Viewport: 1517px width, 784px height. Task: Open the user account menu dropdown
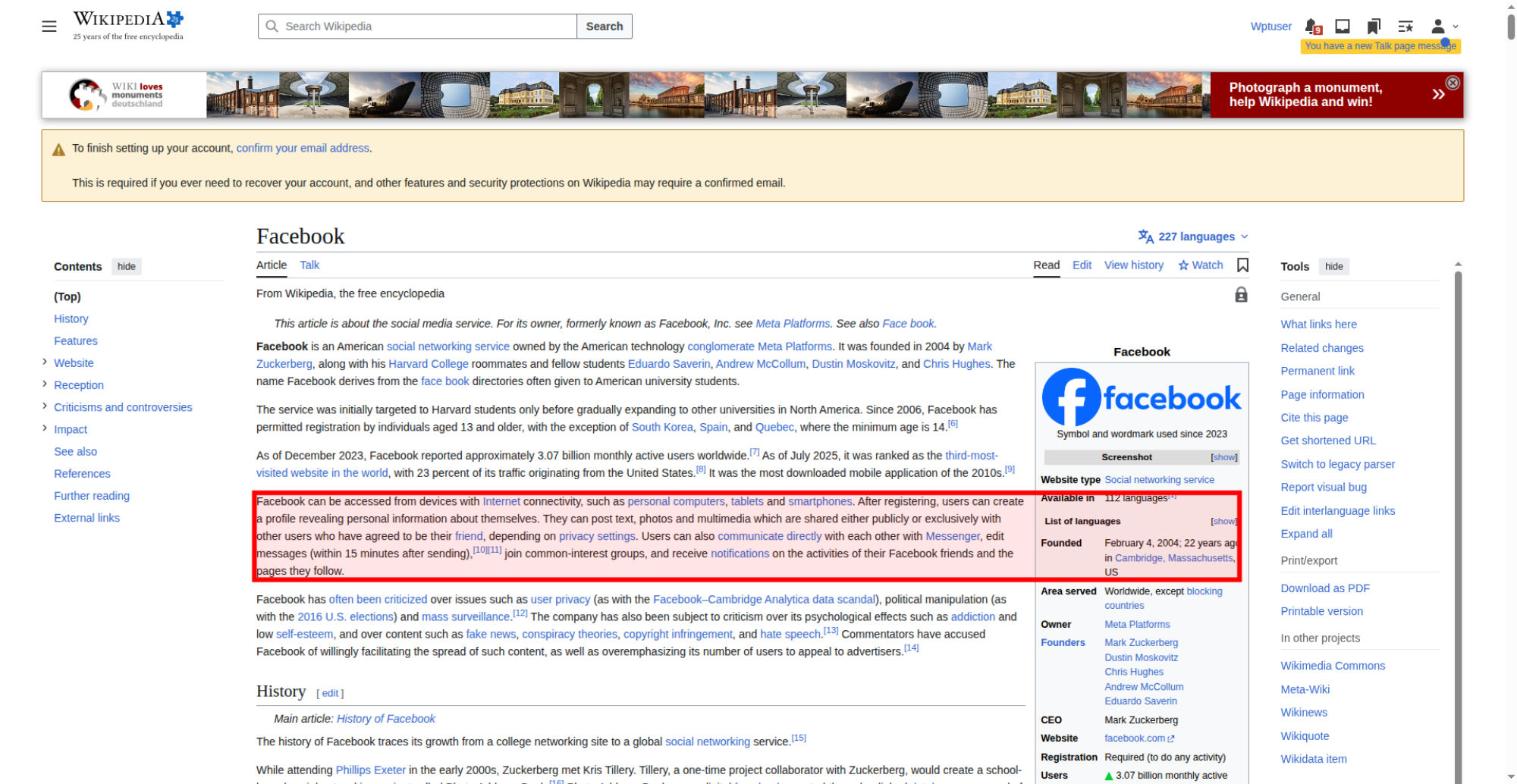[1444, 27]
